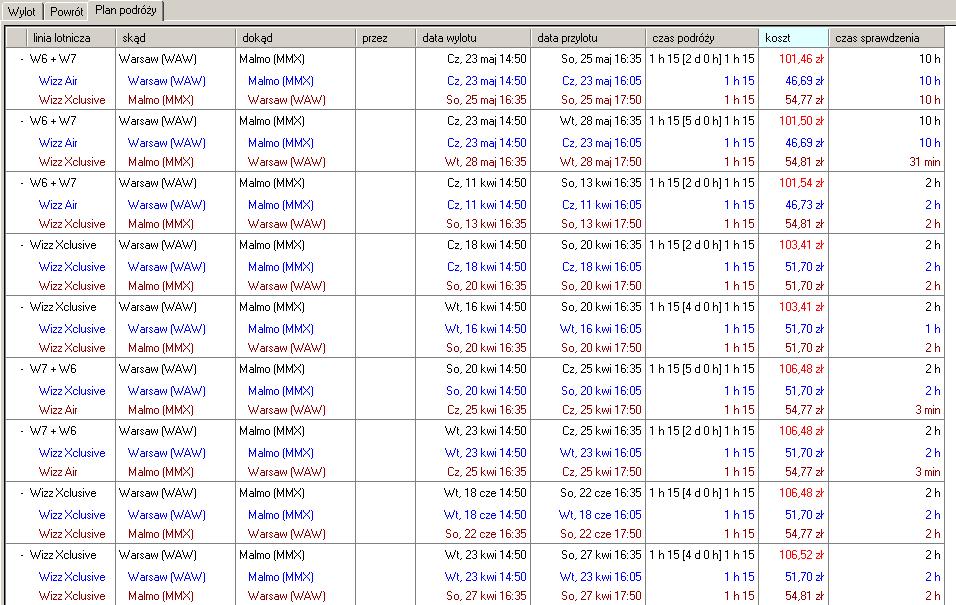
Task: Select arrival cell So, 22 cze 17:50
Action: [601, 534]
